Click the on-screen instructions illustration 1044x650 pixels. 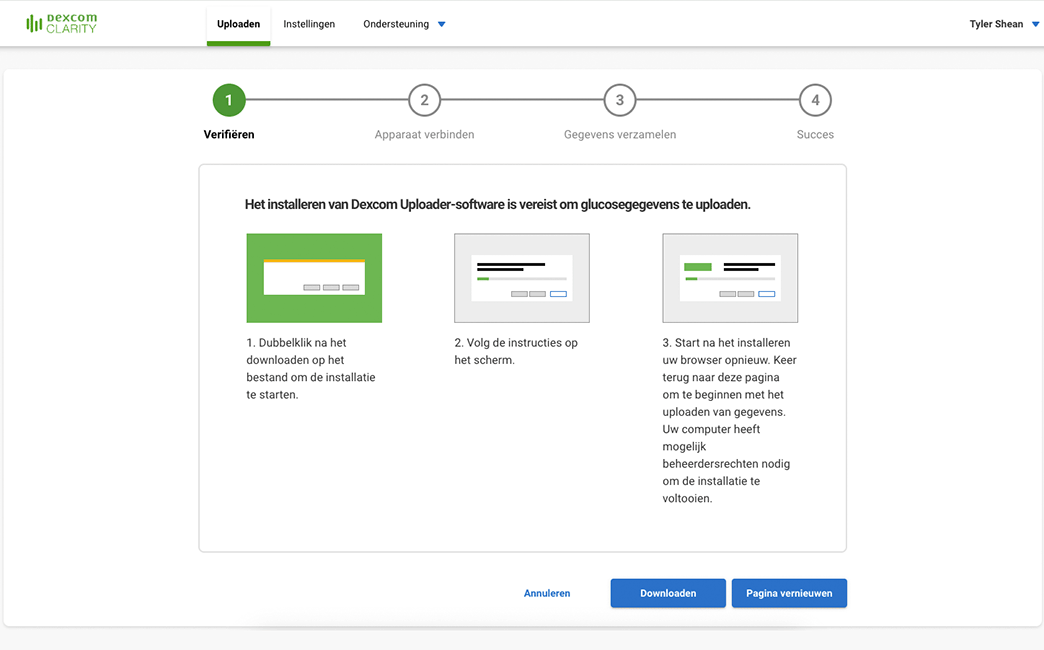(x=522, y=277)
